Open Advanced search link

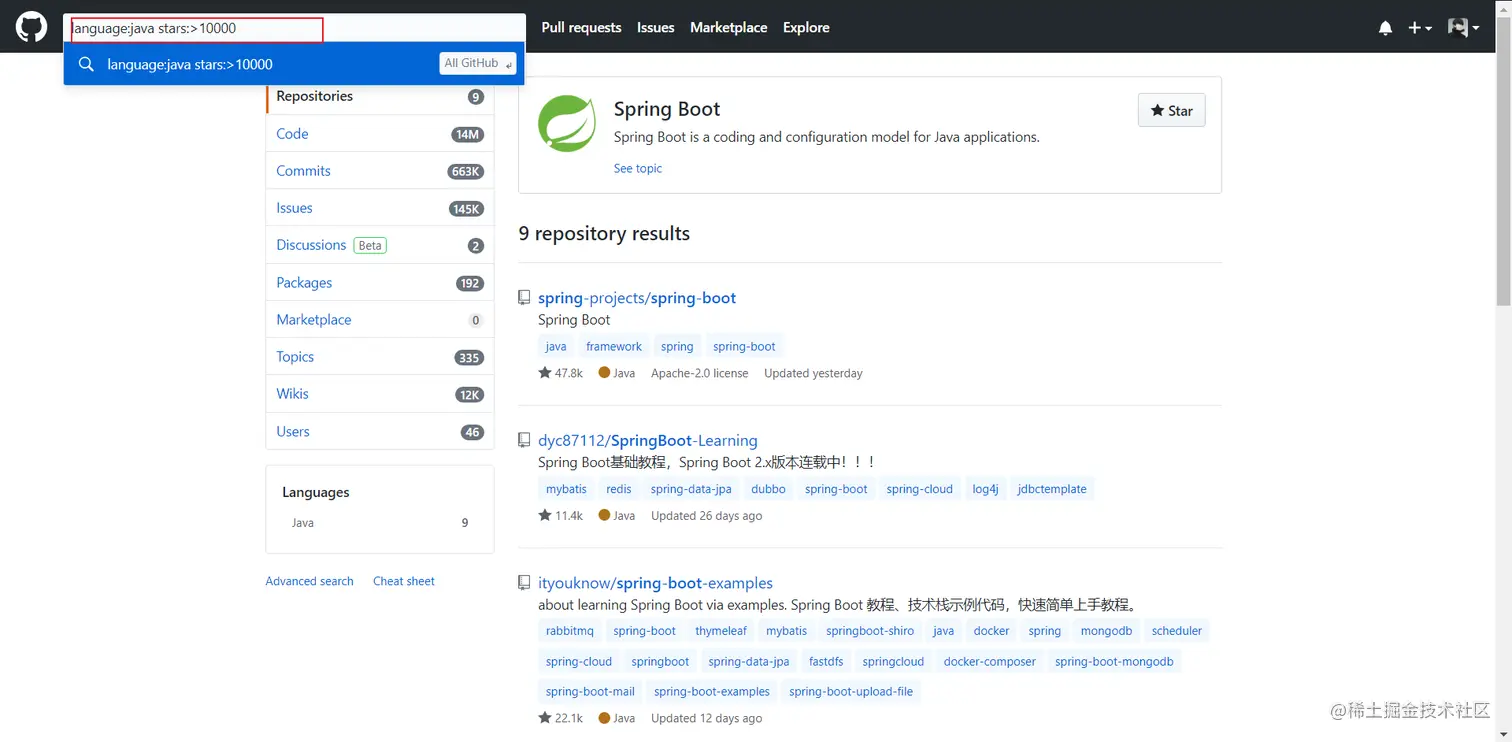pos(309,581)
